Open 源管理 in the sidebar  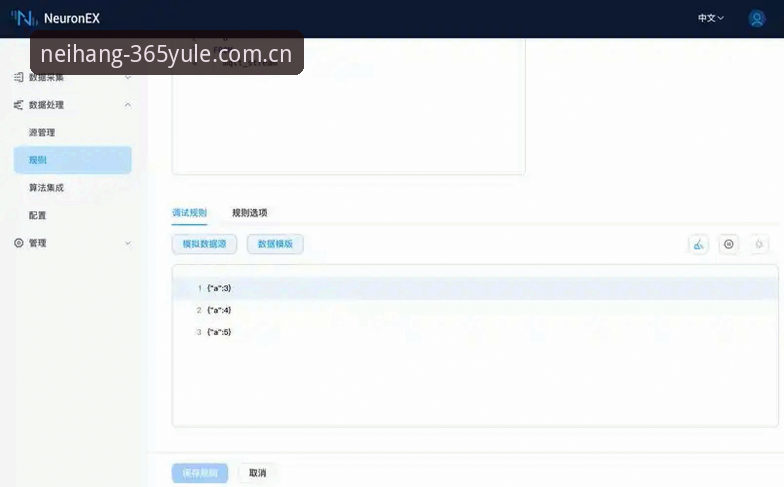[42, 132]
